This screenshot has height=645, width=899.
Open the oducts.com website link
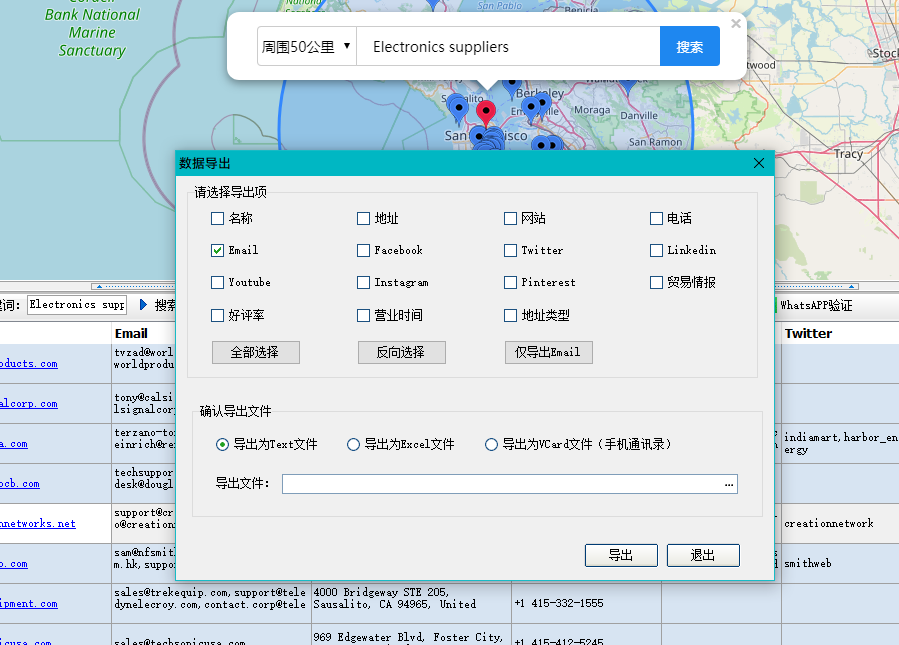coord(29,363)
